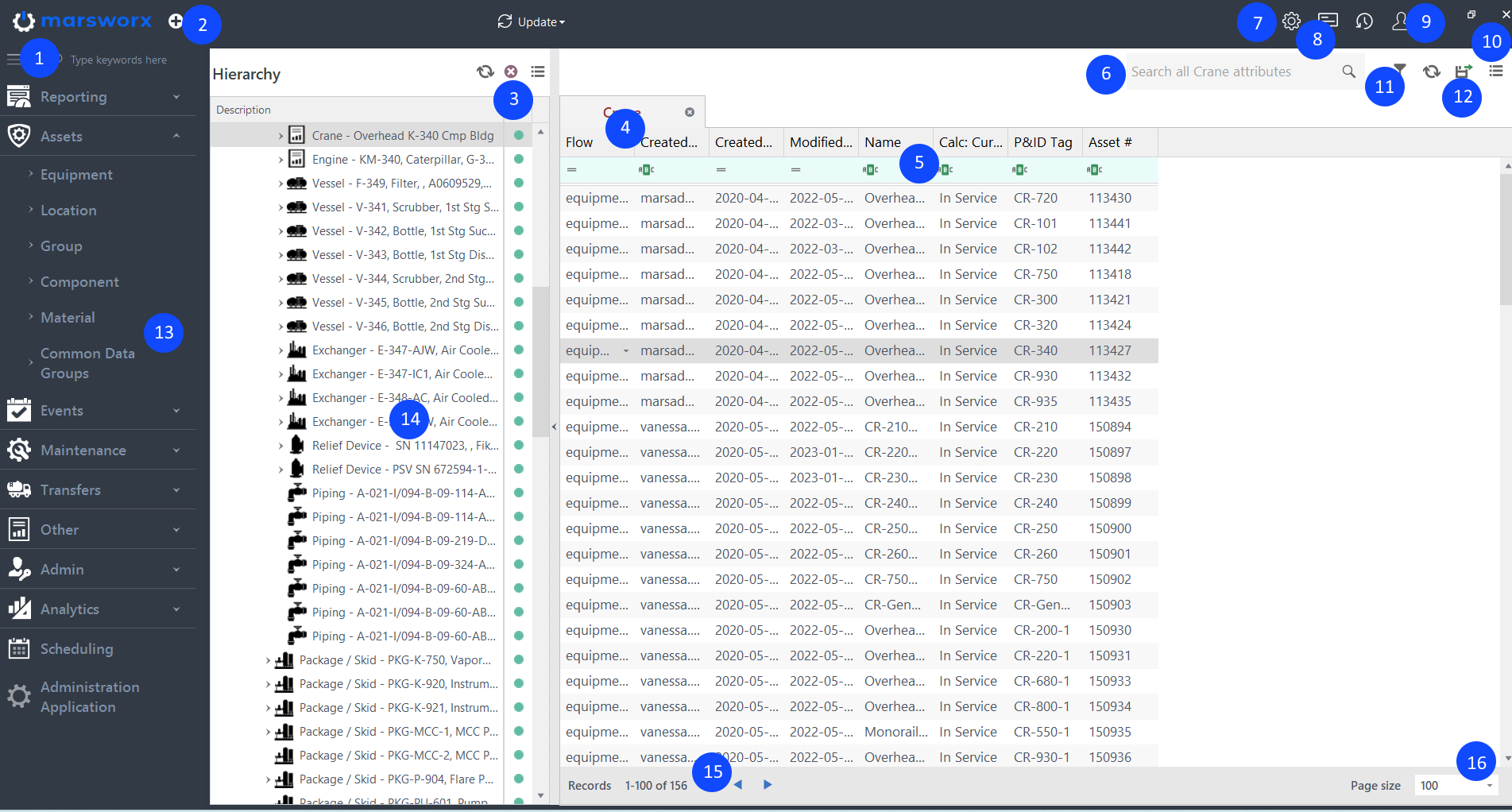Click the Administration Application gear icon
1512x812 pixels.
(x=19, y=696)
